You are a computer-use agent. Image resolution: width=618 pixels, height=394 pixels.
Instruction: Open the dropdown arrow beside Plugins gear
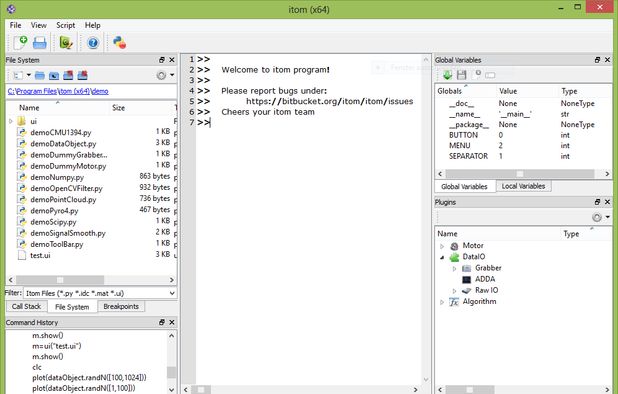click(x=608, y=217)
